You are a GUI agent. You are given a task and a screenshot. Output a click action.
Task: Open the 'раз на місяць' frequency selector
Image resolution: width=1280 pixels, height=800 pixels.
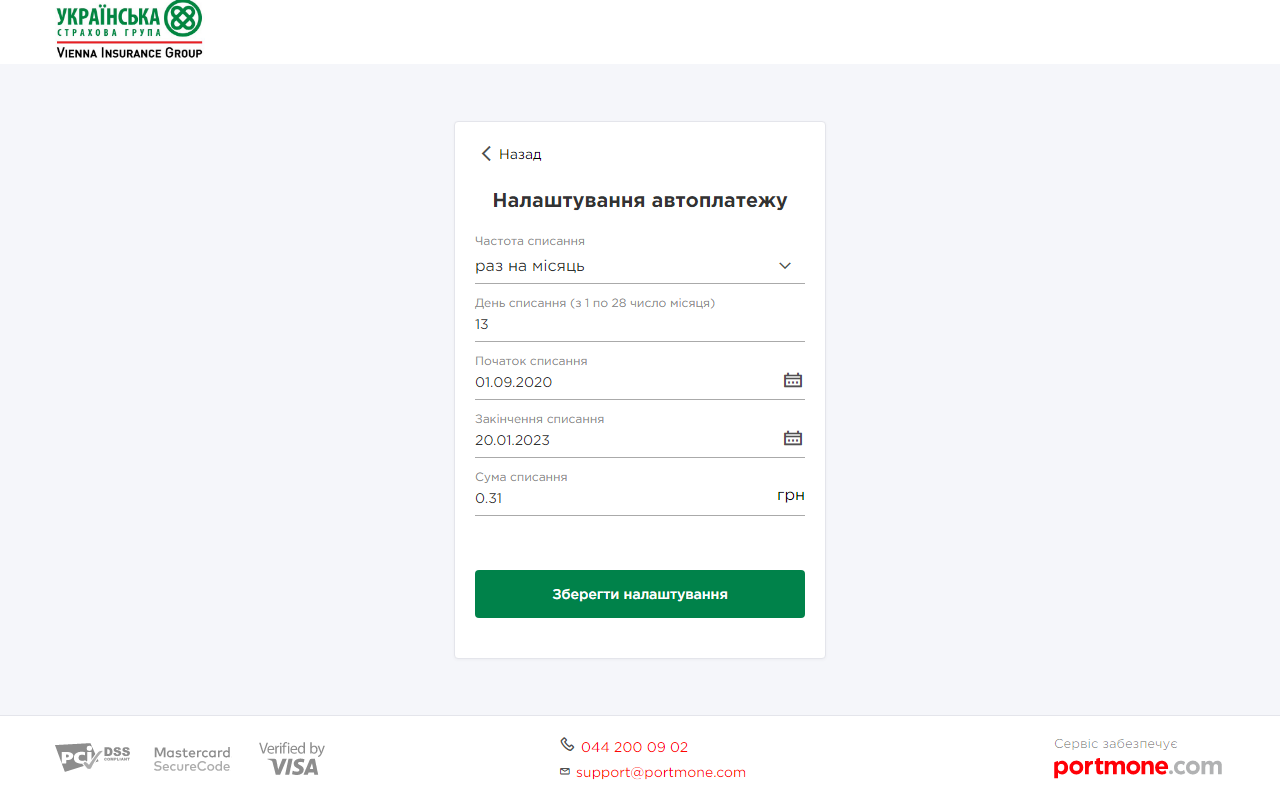(620, 266)
